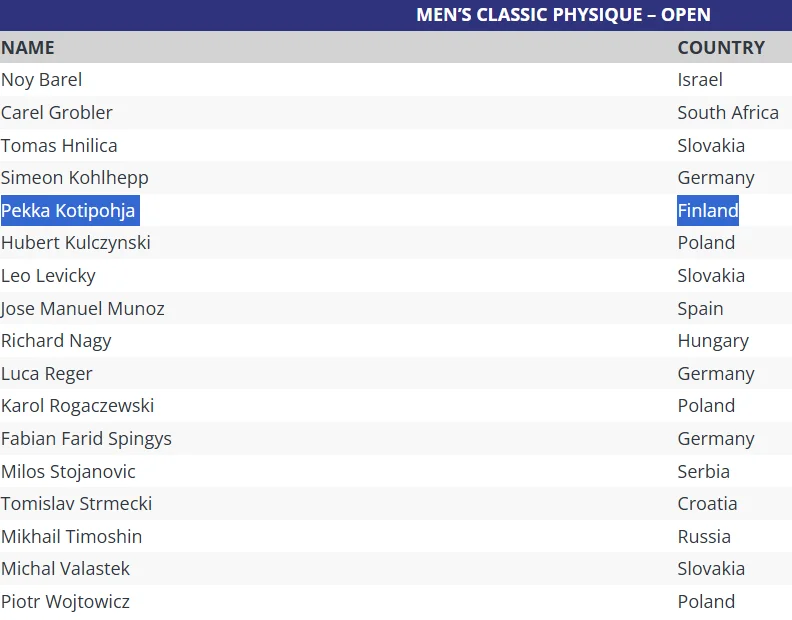Click the Serbia country cell
This screenshot has height=620, width=792.
click(x=703, y=472)
